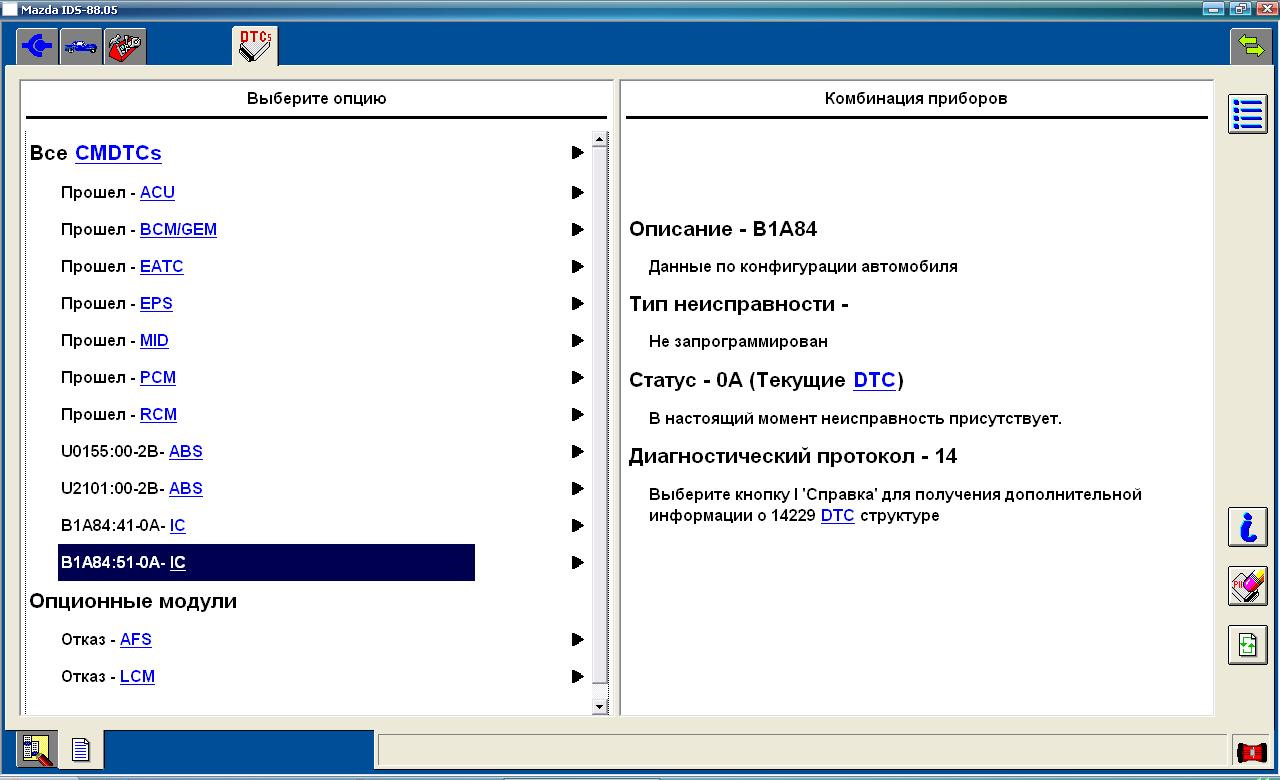Expand arrow on the PCM row
The width and height of the screenshot is (1280, 780).
click(577, 377)
